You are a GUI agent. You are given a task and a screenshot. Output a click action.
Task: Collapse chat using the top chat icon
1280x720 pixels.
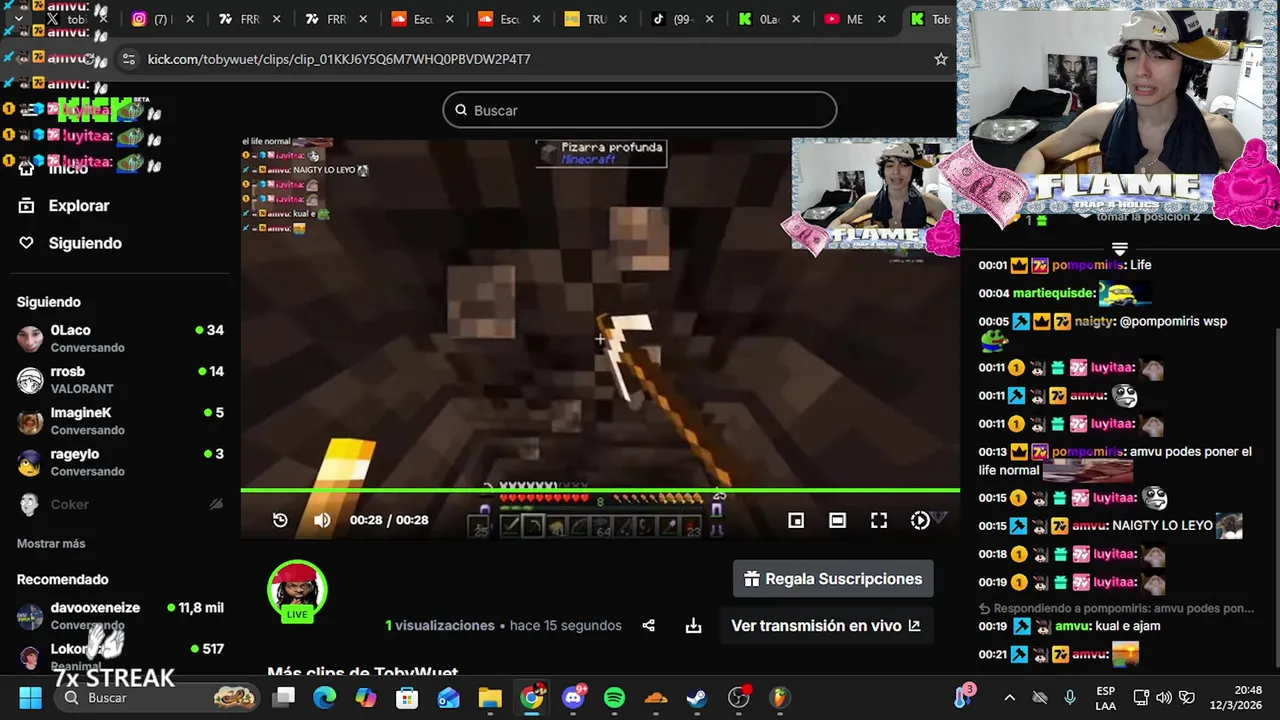(x=1120, y=248)
